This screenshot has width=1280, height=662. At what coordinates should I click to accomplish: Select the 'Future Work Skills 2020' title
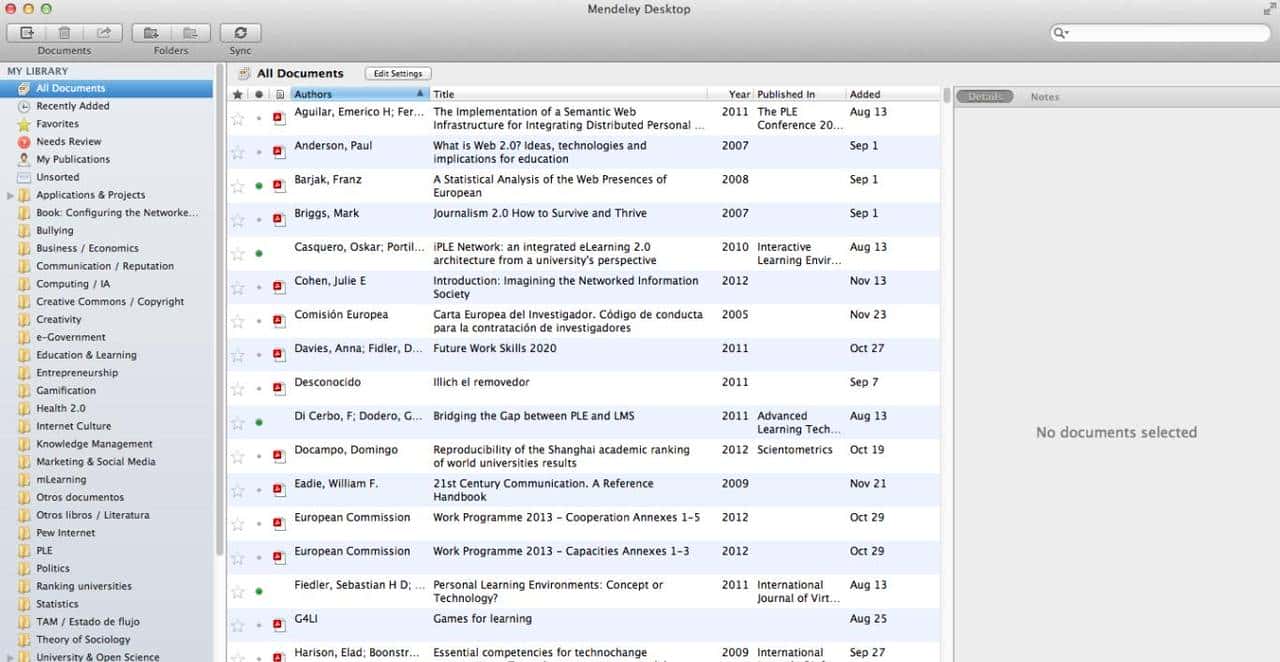point(494,348)
